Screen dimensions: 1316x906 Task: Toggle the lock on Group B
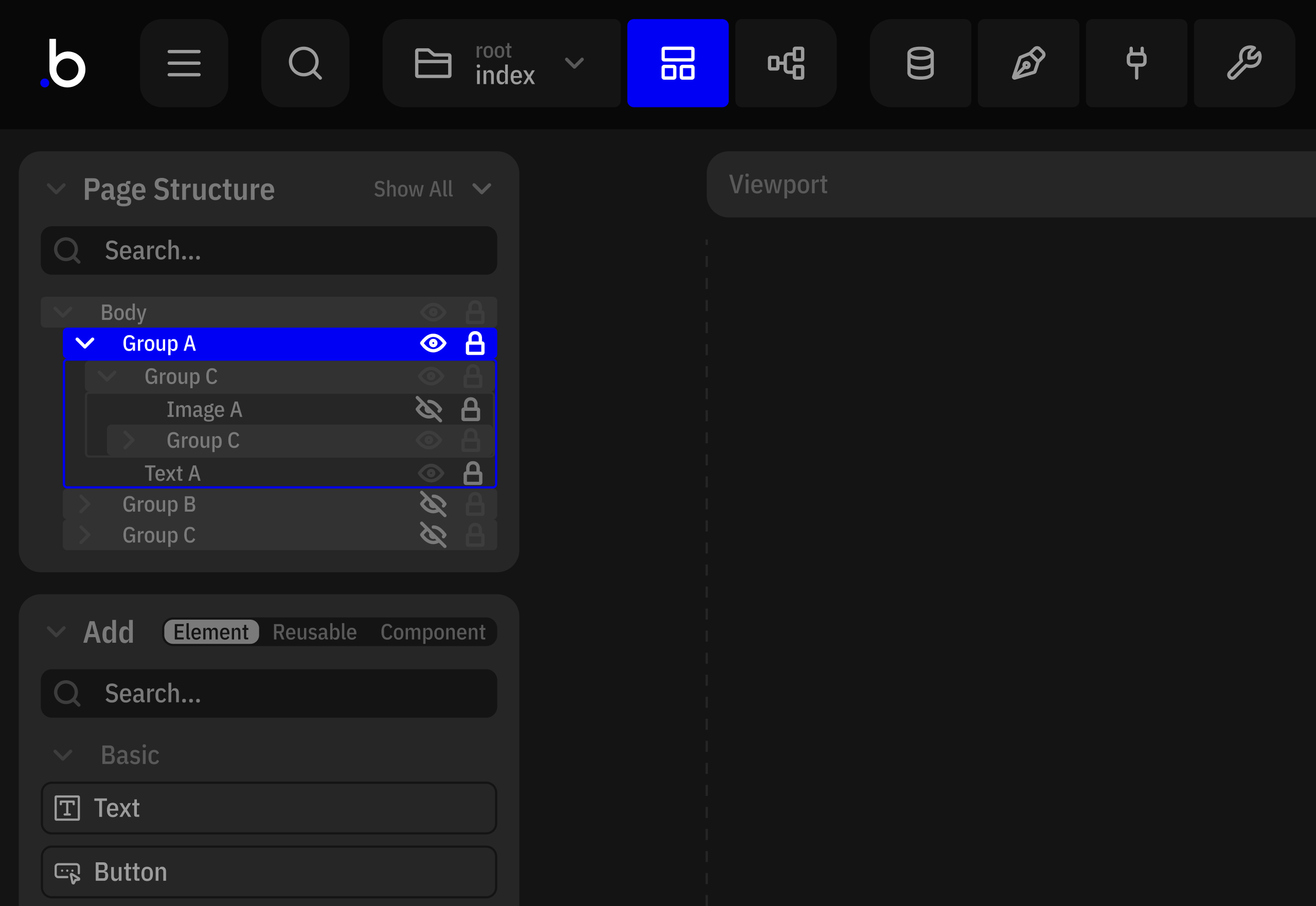pyautogui.click(x=475, y=504)
